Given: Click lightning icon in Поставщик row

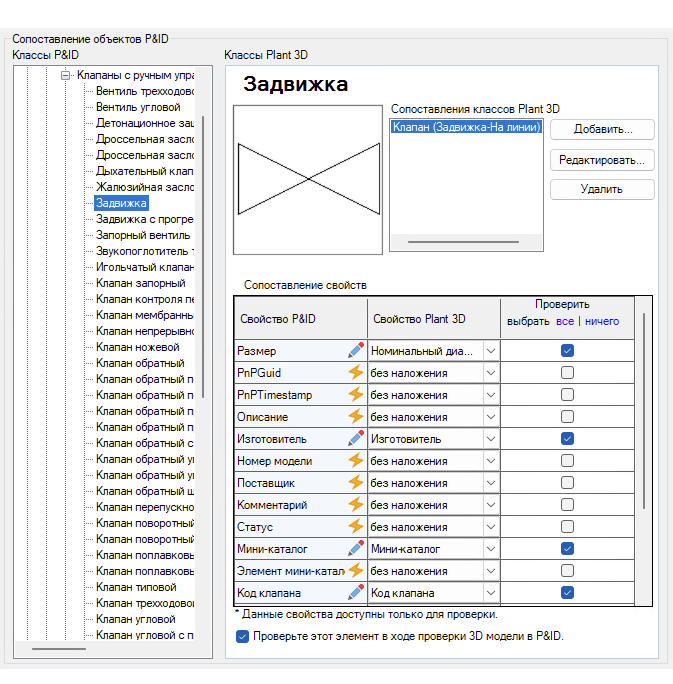Looking at the screenshot, I should tap(356, 482).
